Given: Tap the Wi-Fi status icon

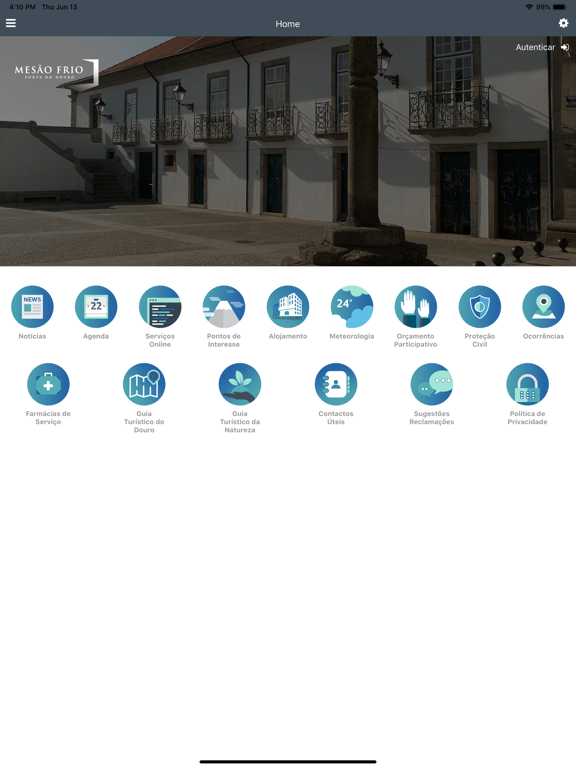Looking at the screenshot, I should pos(529,7).
